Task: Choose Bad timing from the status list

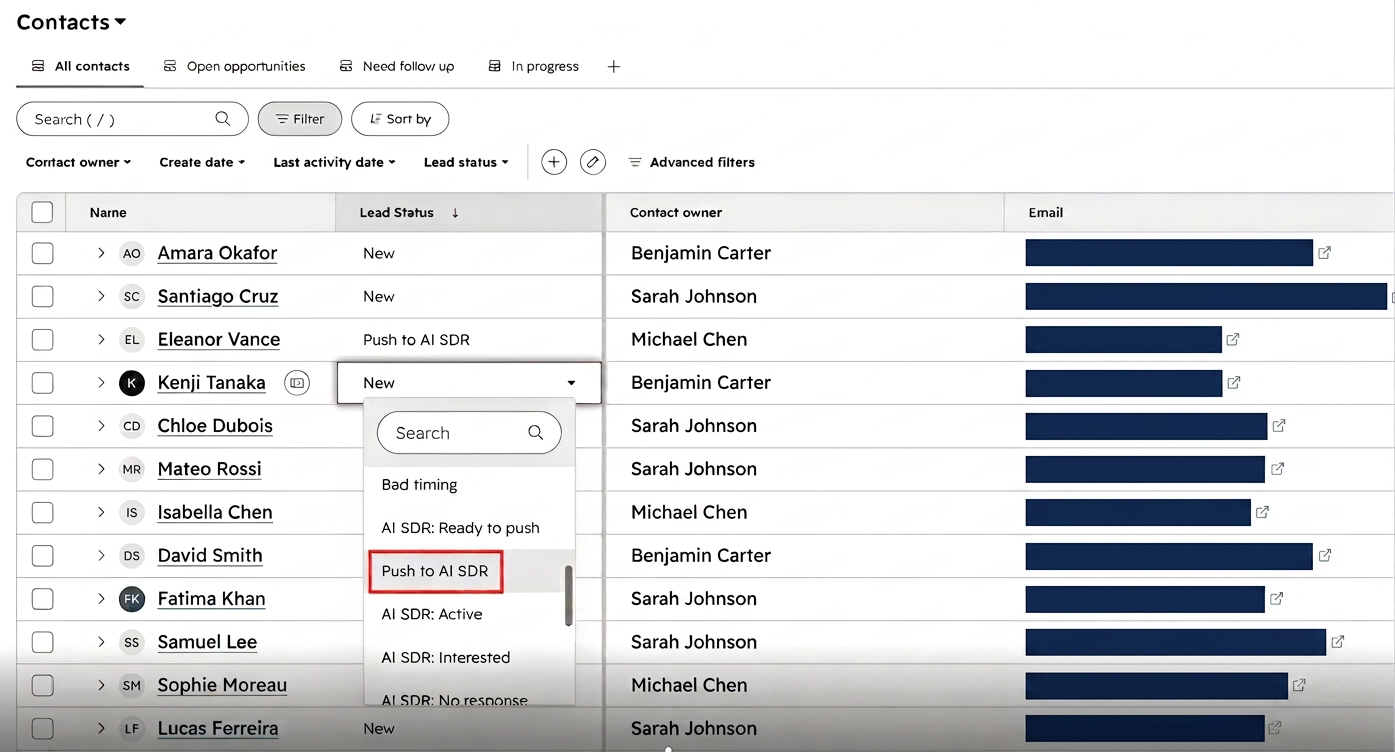Action: (419, 485)
